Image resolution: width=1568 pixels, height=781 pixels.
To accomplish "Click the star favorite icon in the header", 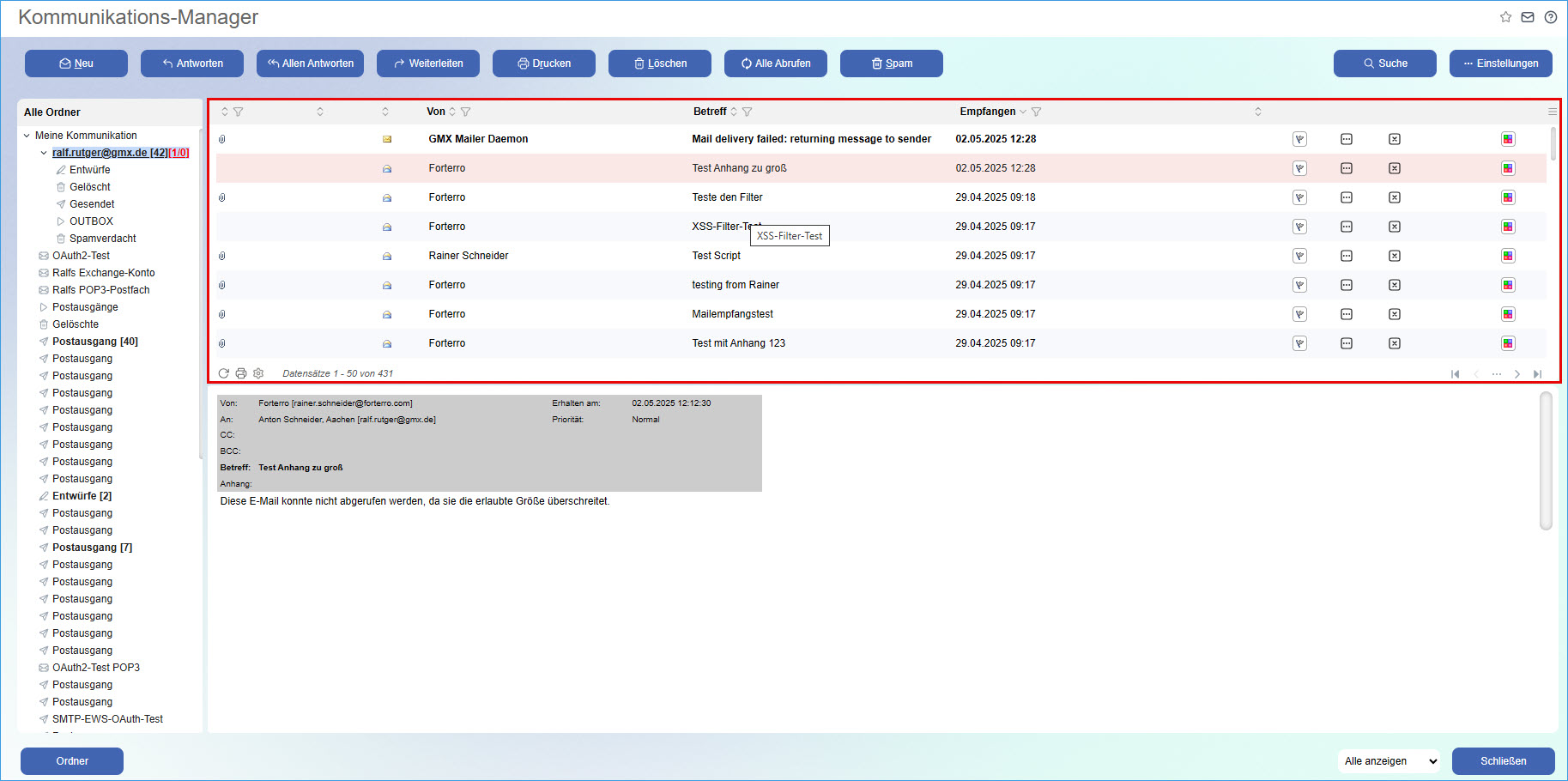I will coord(1504,16).
